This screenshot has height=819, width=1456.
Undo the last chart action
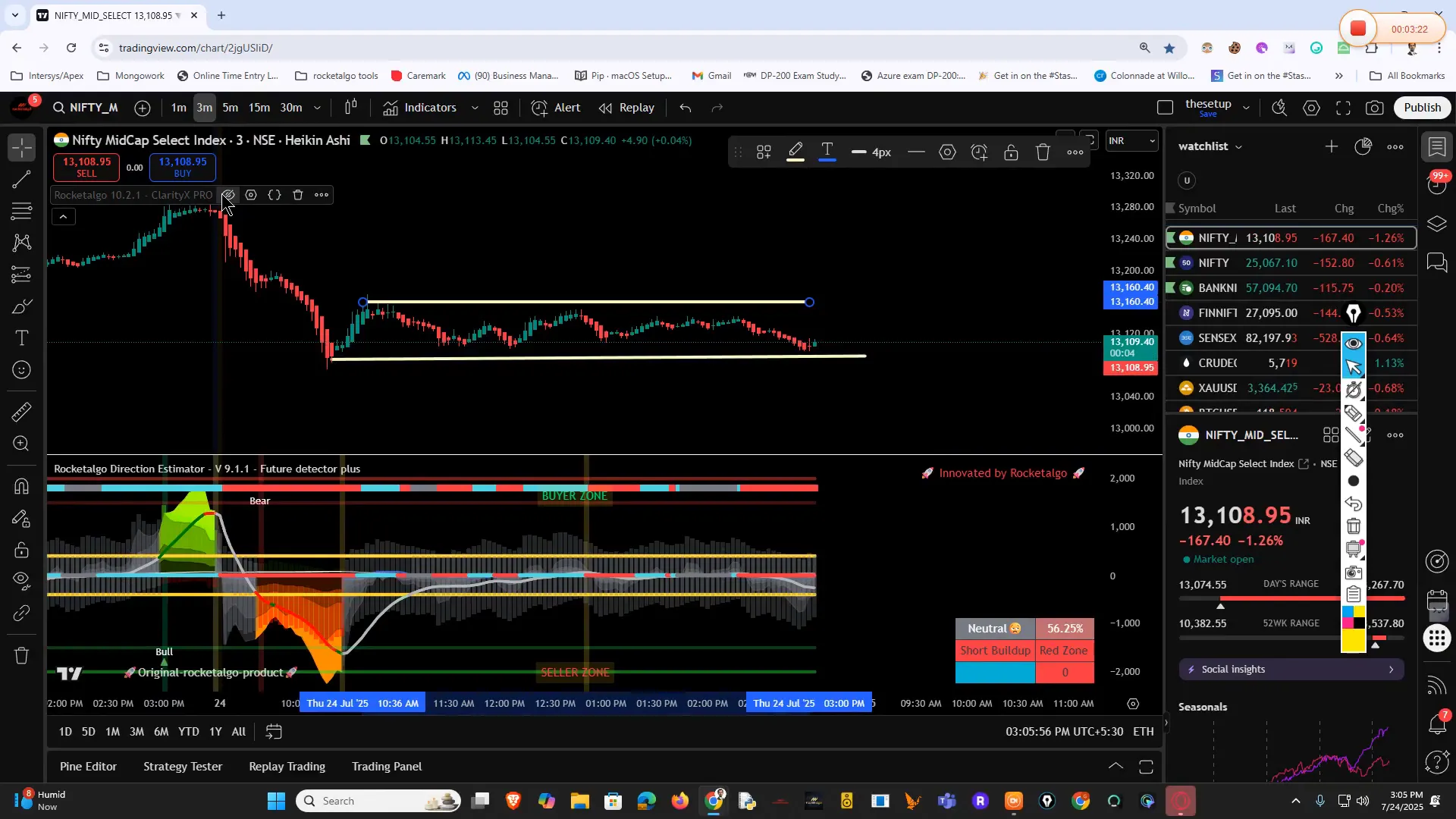(x=686, y=108)
